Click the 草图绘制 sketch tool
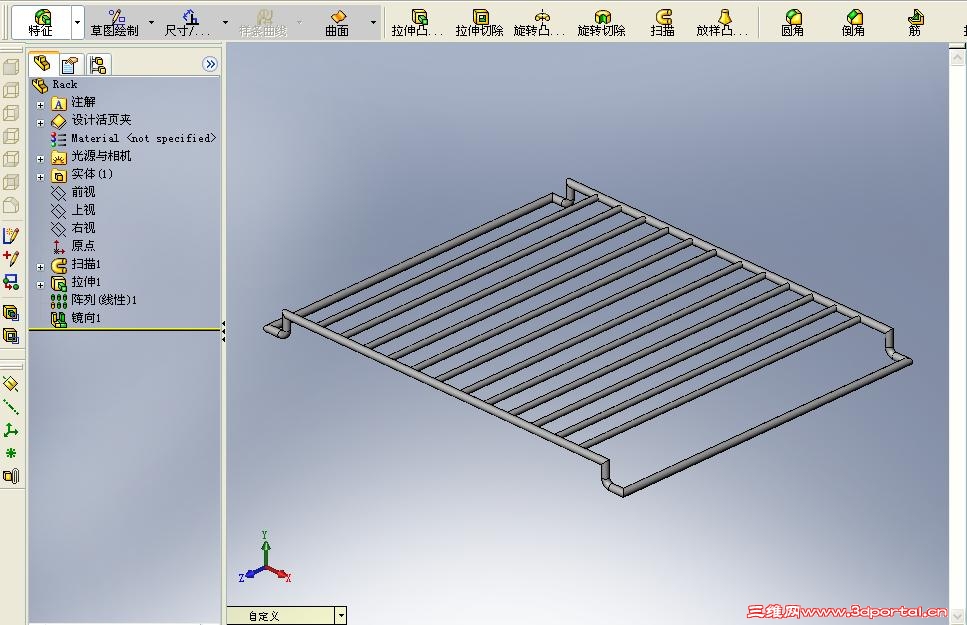967x625 pixels. coord(115,23)
